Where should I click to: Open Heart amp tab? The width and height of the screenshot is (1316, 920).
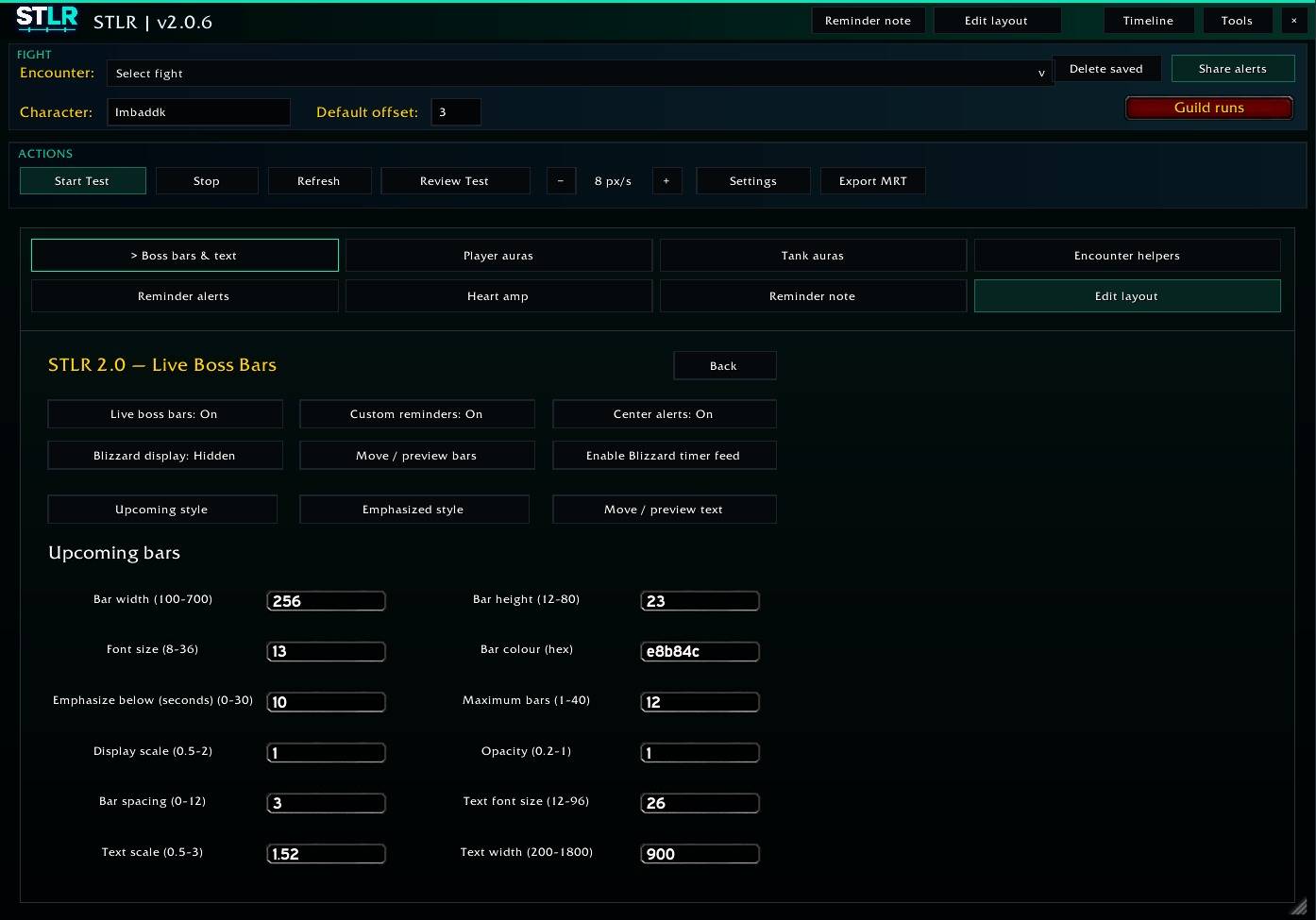[498, 296]
